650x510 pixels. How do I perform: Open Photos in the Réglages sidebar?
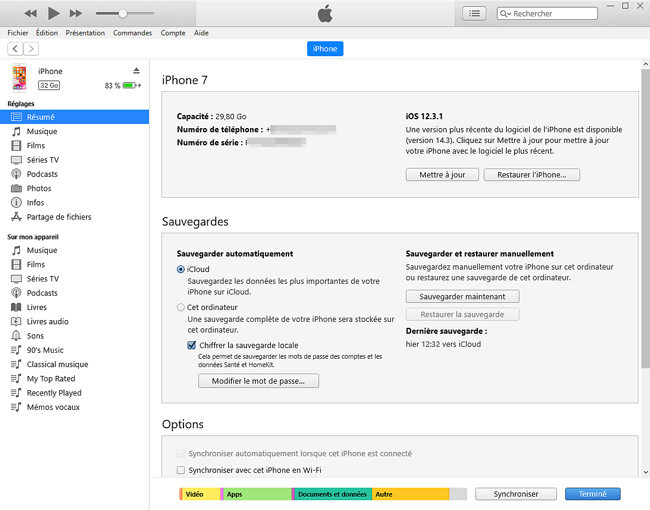pos(39,188)
